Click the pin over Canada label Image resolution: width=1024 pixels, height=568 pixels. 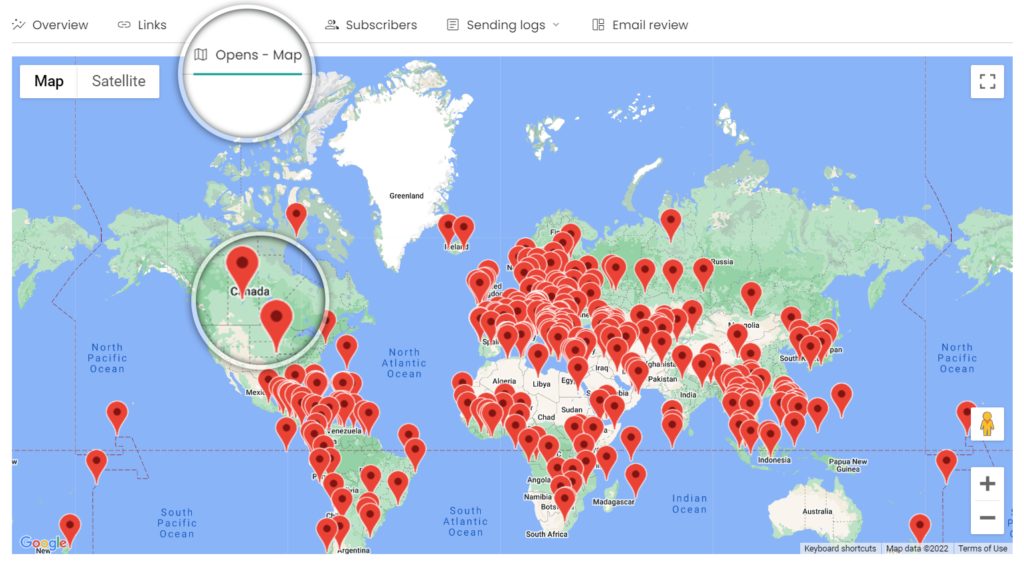(x=242, y=271)
